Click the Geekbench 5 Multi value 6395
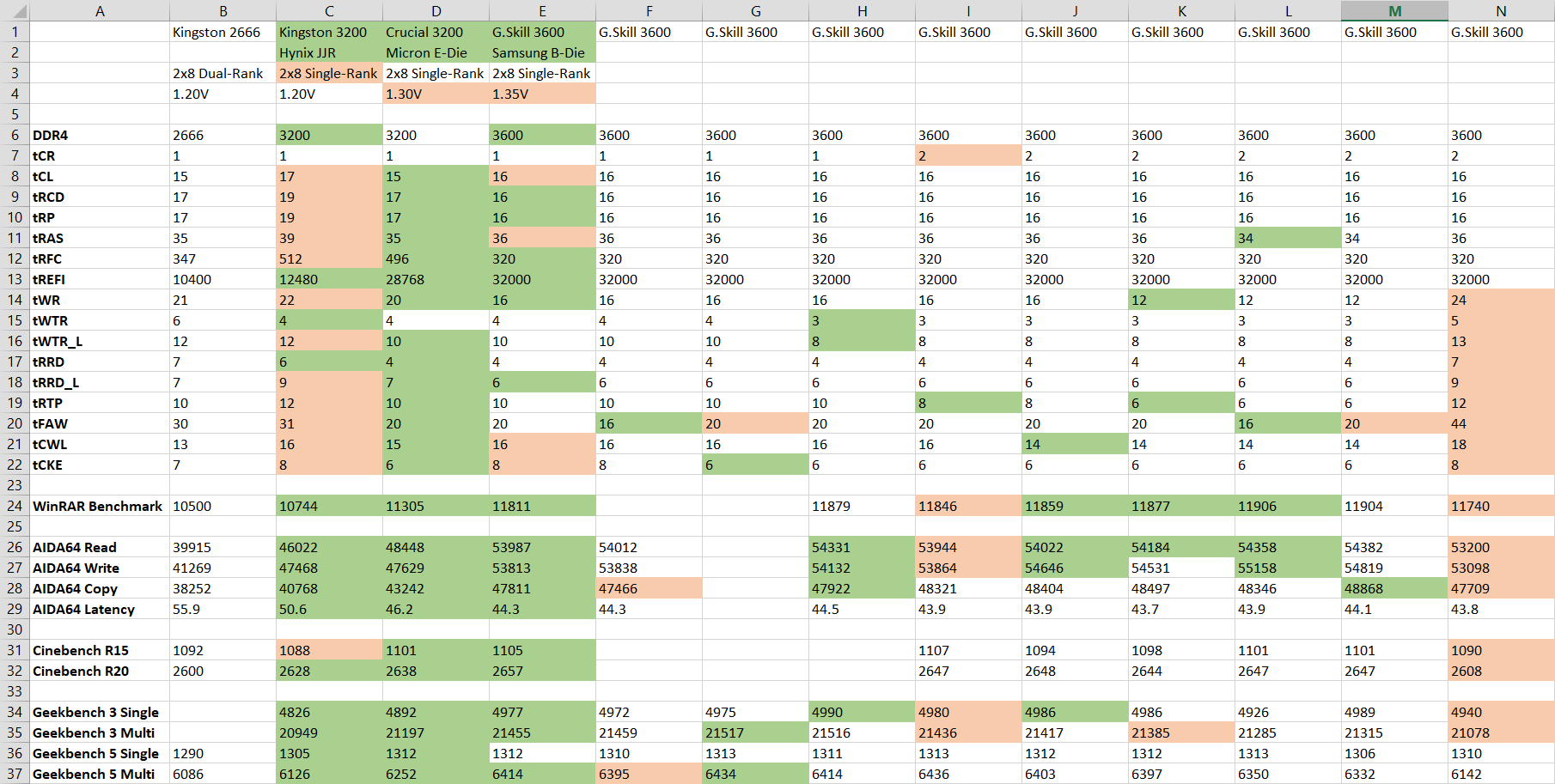The height and width of the screenshot is (784, 1555). tap(649, 774)
